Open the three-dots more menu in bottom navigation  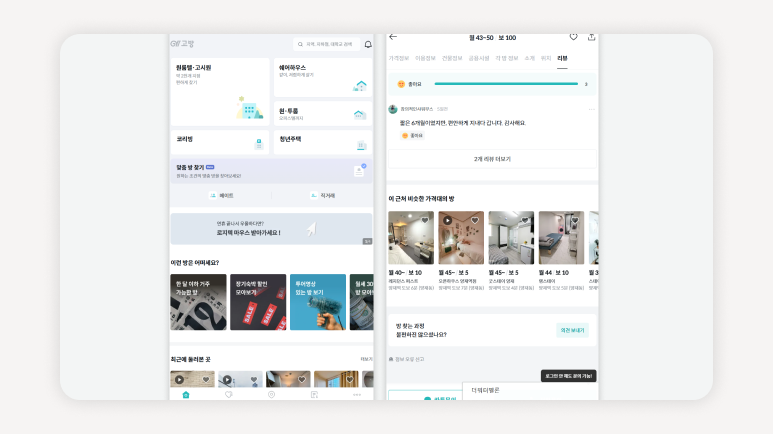(357, 395)
